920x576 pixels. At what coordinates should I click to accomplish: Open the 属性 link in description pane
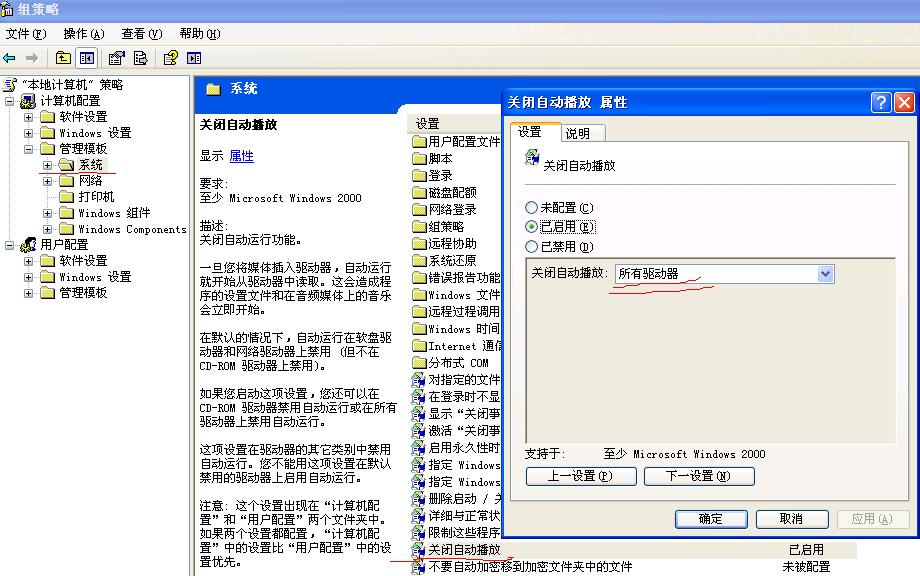click(241, 156)
